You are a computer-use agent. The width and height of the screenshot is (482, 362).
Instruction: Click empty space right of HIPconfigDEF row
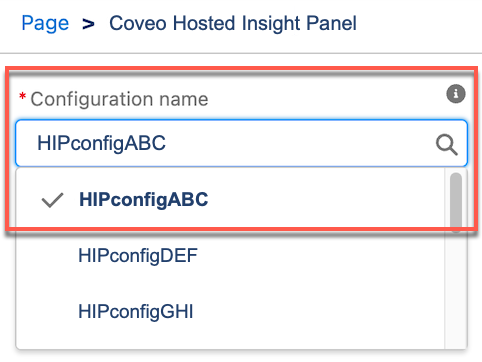[320, 256]
